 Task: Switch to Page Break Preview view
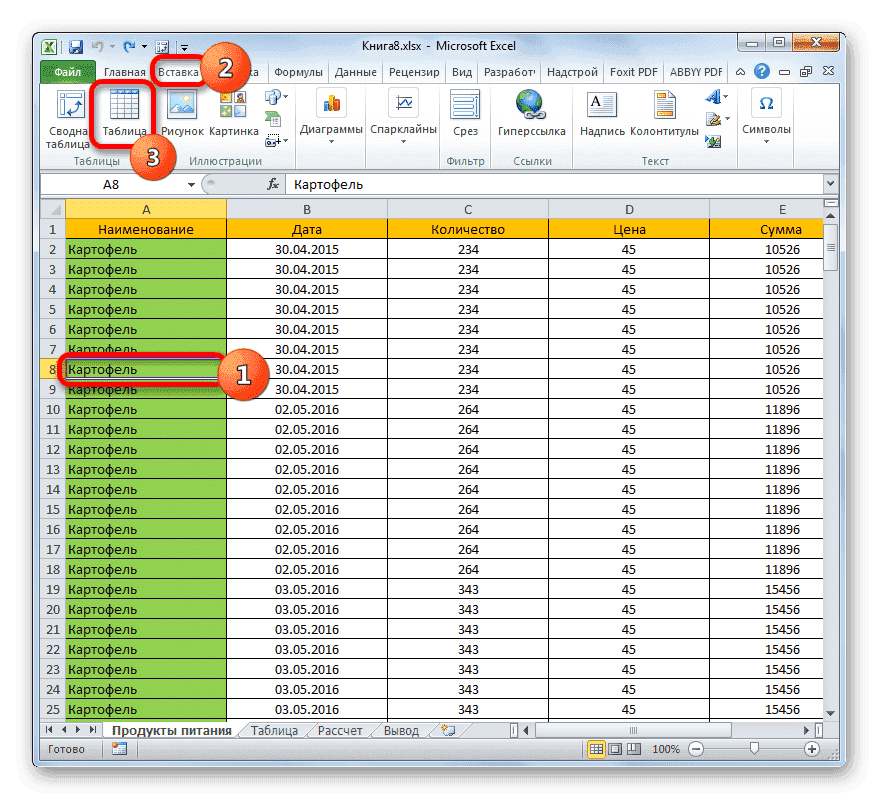pos(634,749)
